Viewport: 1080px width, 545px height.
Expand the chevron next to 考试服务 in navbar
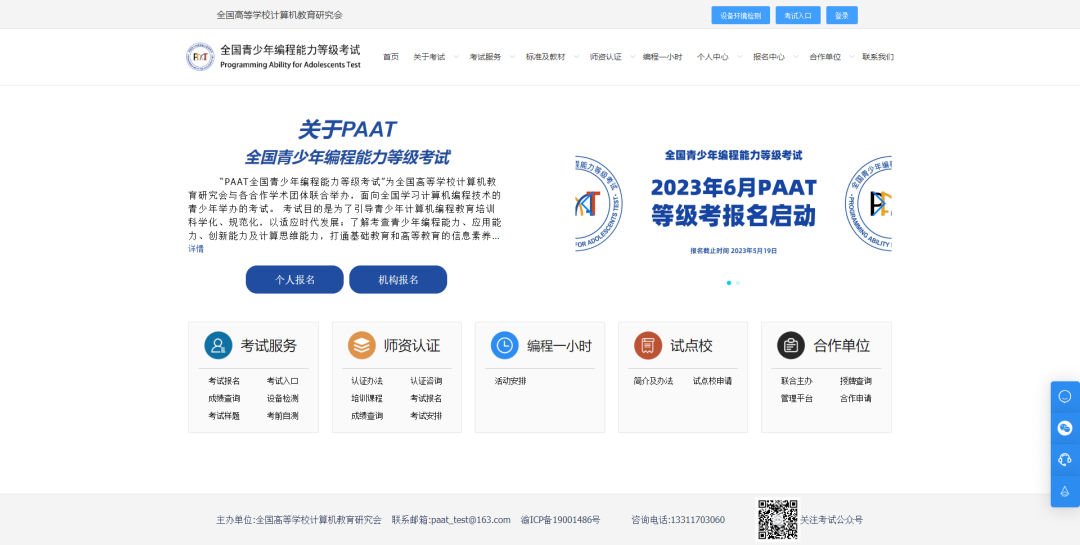(512, 57)
